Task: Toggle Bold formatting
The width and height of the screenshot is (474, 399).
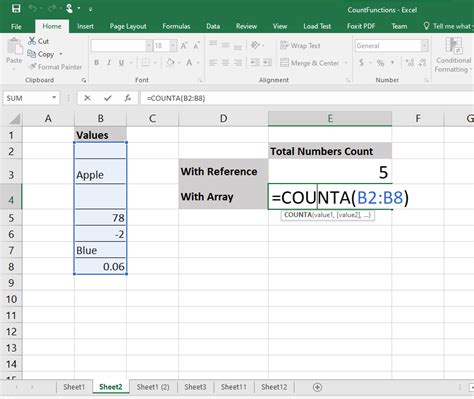Action: click(x=97, y=63)
